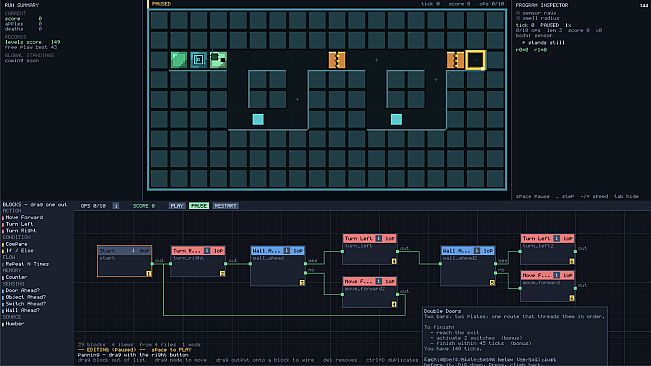Screen dimensions: 651x366
Task: Toggle the sensor rays checkbox
Action: pos(518,13)
